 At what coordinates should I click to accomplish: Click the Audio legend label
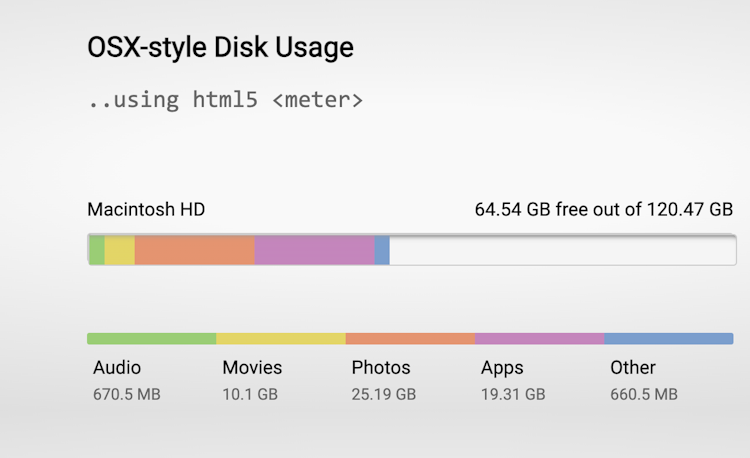click(117, 368)
